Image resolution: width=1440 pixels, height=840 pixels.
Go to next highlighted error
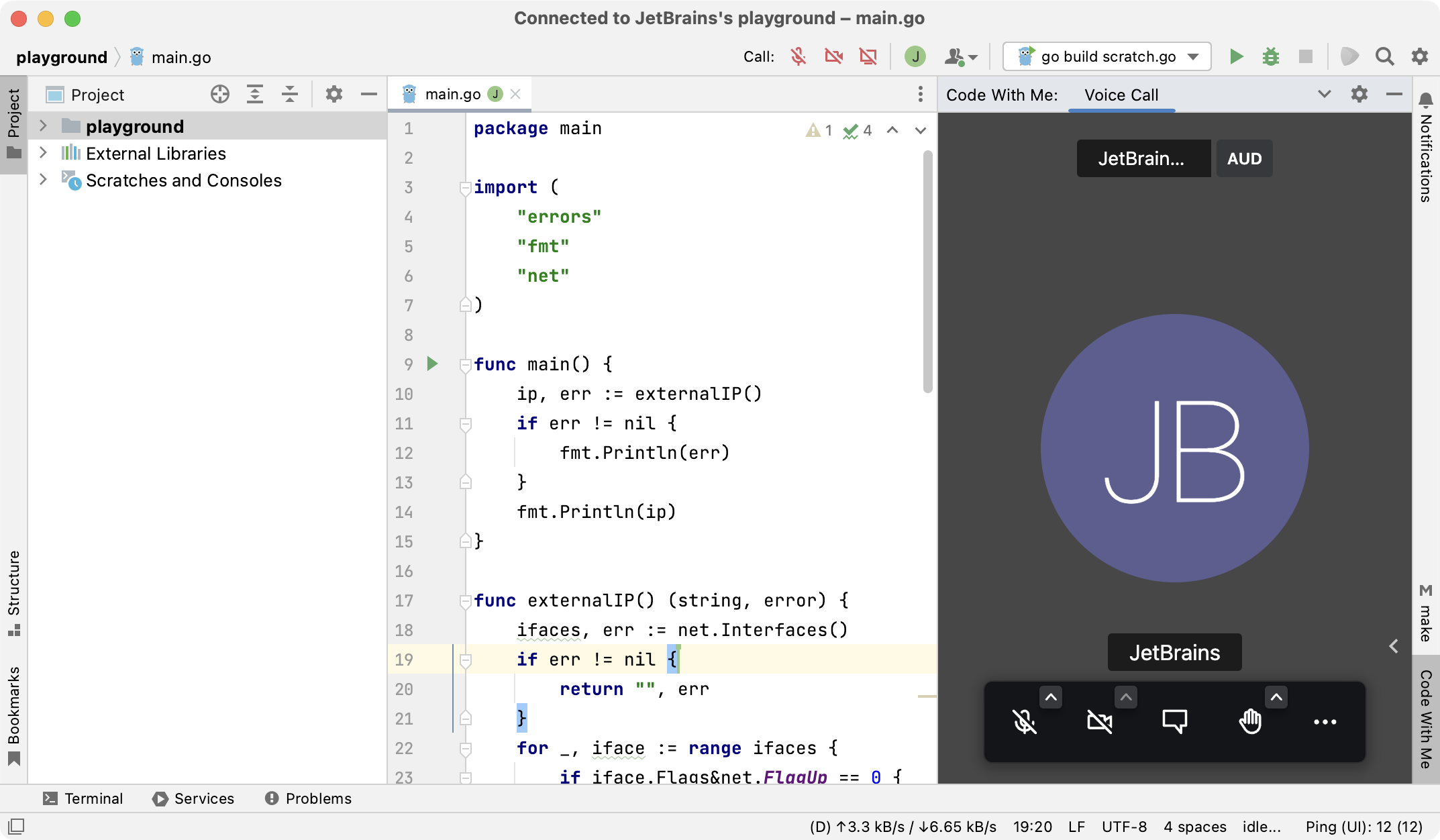point(921,130)
